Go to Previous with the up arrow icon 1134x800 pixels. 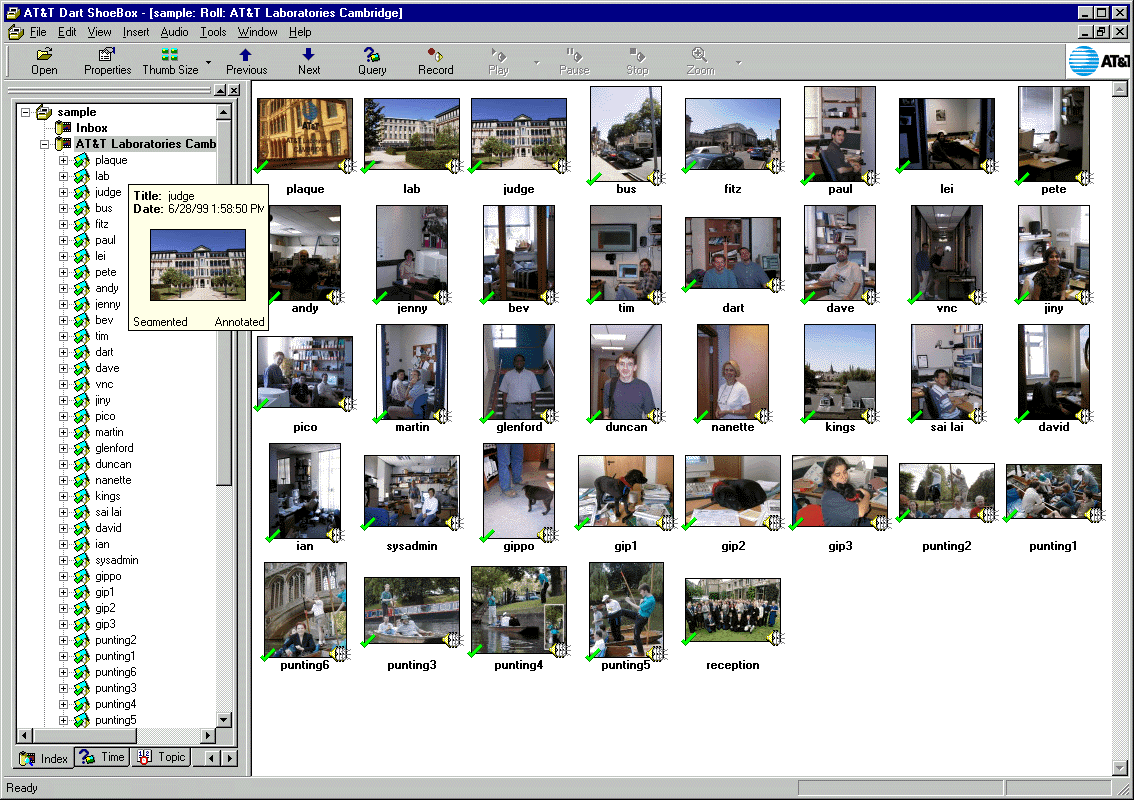(246, 54)
